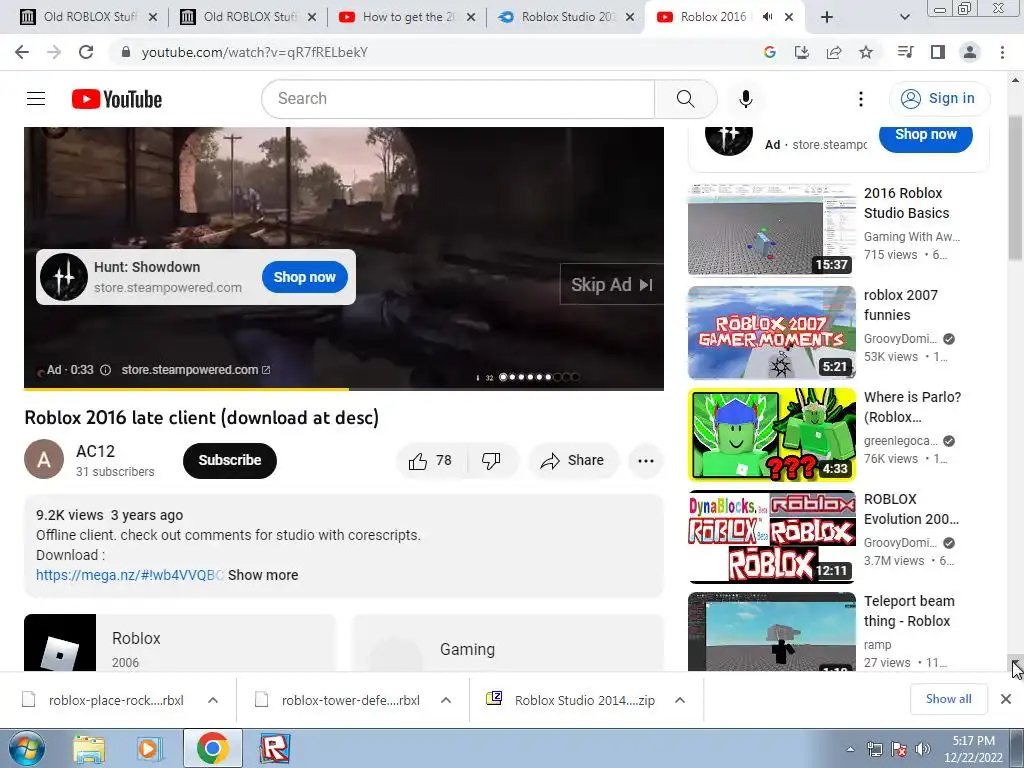Expand options for roblox-tower-defe download
This screenshot has height=768, width=1024.
pyautogui.click(x=446, y=700)
